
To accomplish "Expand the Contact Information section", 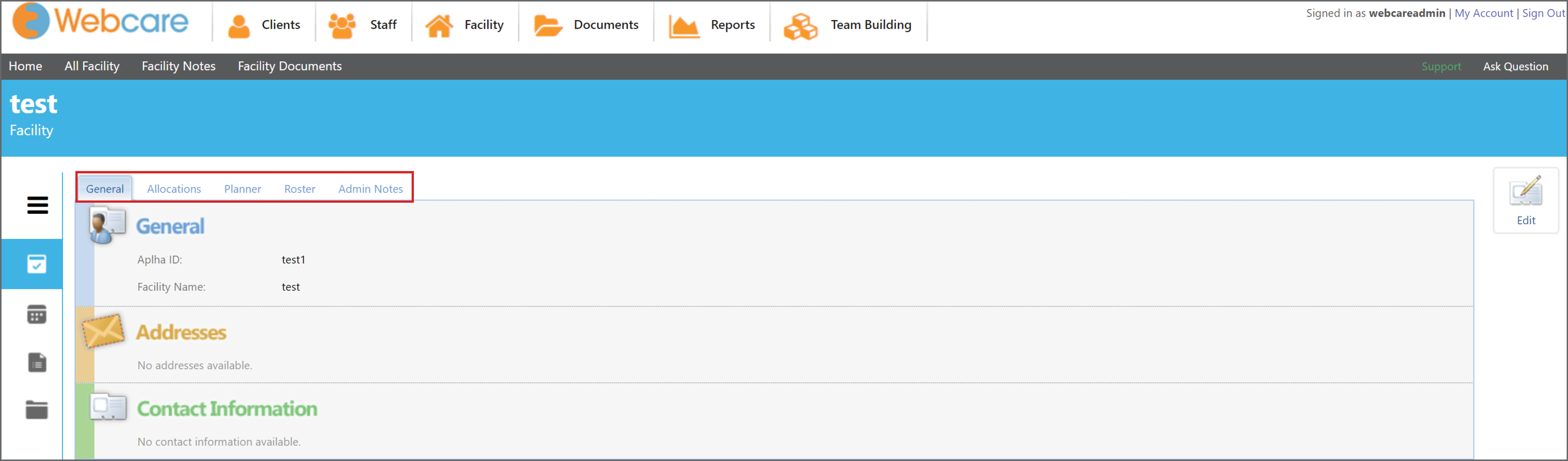I will (227, 409).
